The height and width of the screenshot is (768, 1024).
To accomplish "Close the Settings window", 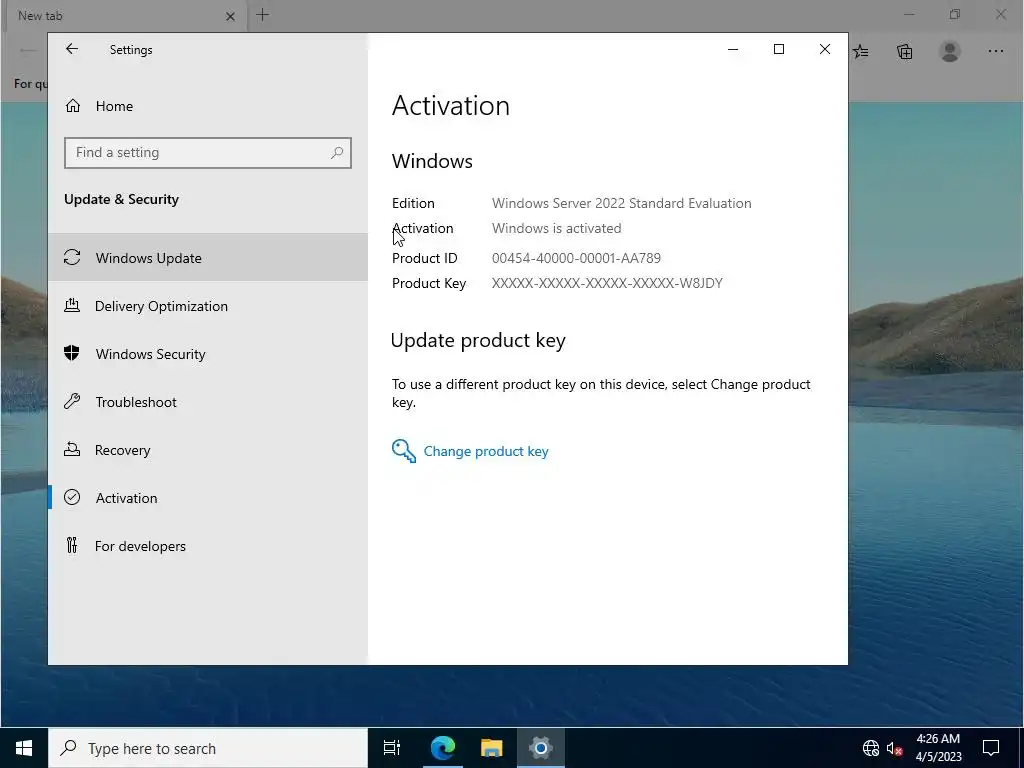I will [x=825, y=49].
